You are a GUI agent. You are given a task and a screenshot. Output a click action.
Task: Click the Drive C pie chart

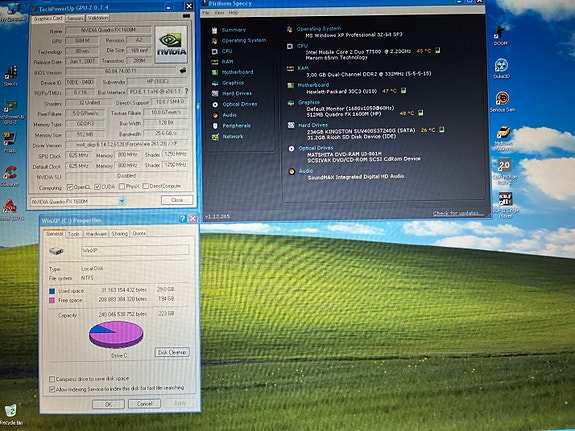116,334
